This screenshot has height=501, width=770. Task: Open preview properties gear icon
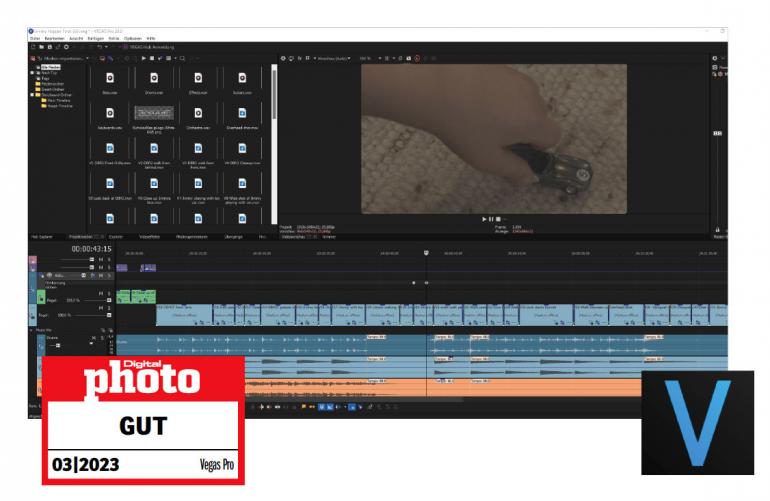(x=283, y=58)
